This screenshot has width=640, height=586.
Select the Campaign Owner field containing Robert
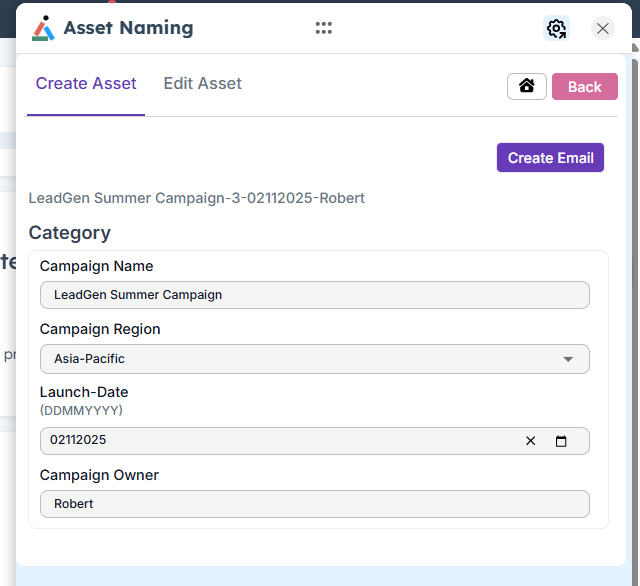[314, 504]
